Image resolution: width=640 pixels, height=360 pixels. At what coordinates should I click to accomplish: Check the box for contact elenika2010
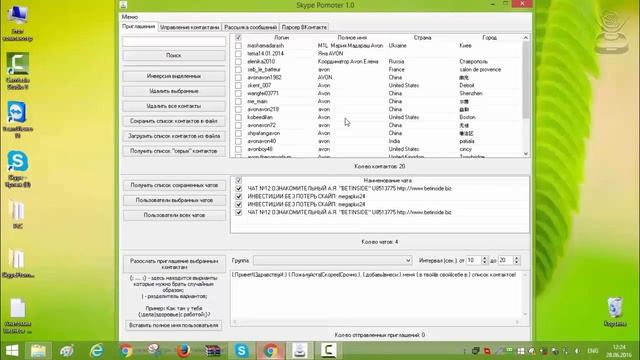[x=238, y=62]
